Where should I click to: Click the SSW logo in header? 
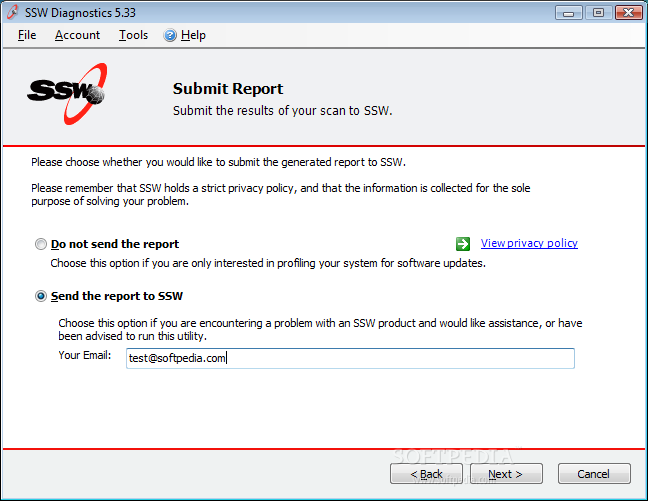68,94
